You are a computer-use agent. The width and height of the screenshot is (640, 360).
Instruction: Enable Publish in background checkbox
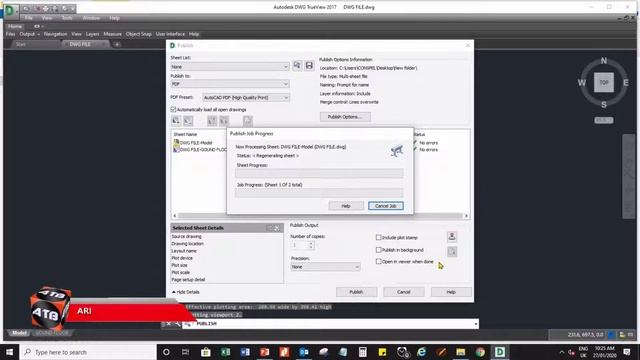point(378,249)
